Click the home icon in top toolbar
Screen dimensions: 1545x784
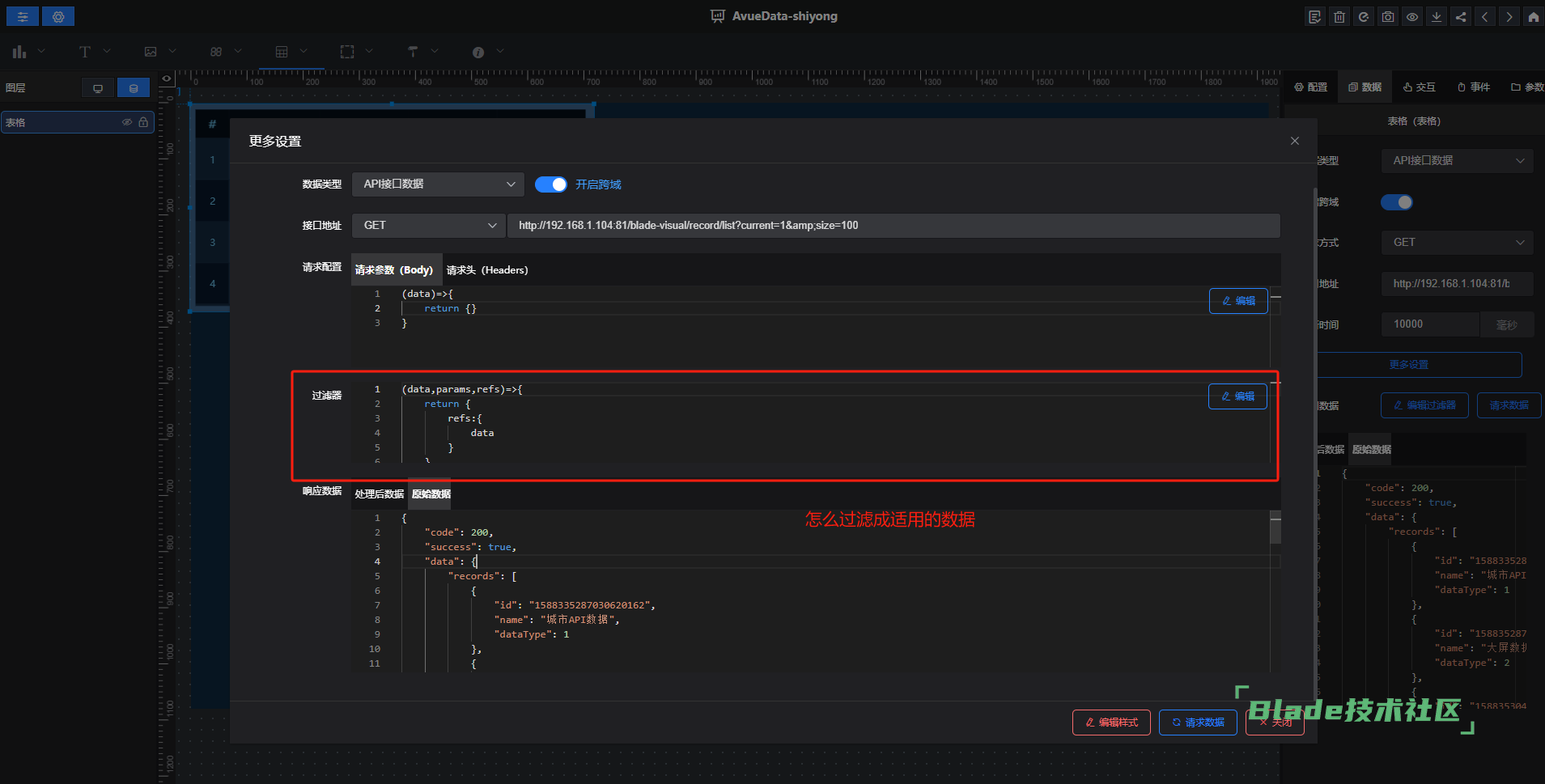pyautogui.click(x=1534, y=16)
